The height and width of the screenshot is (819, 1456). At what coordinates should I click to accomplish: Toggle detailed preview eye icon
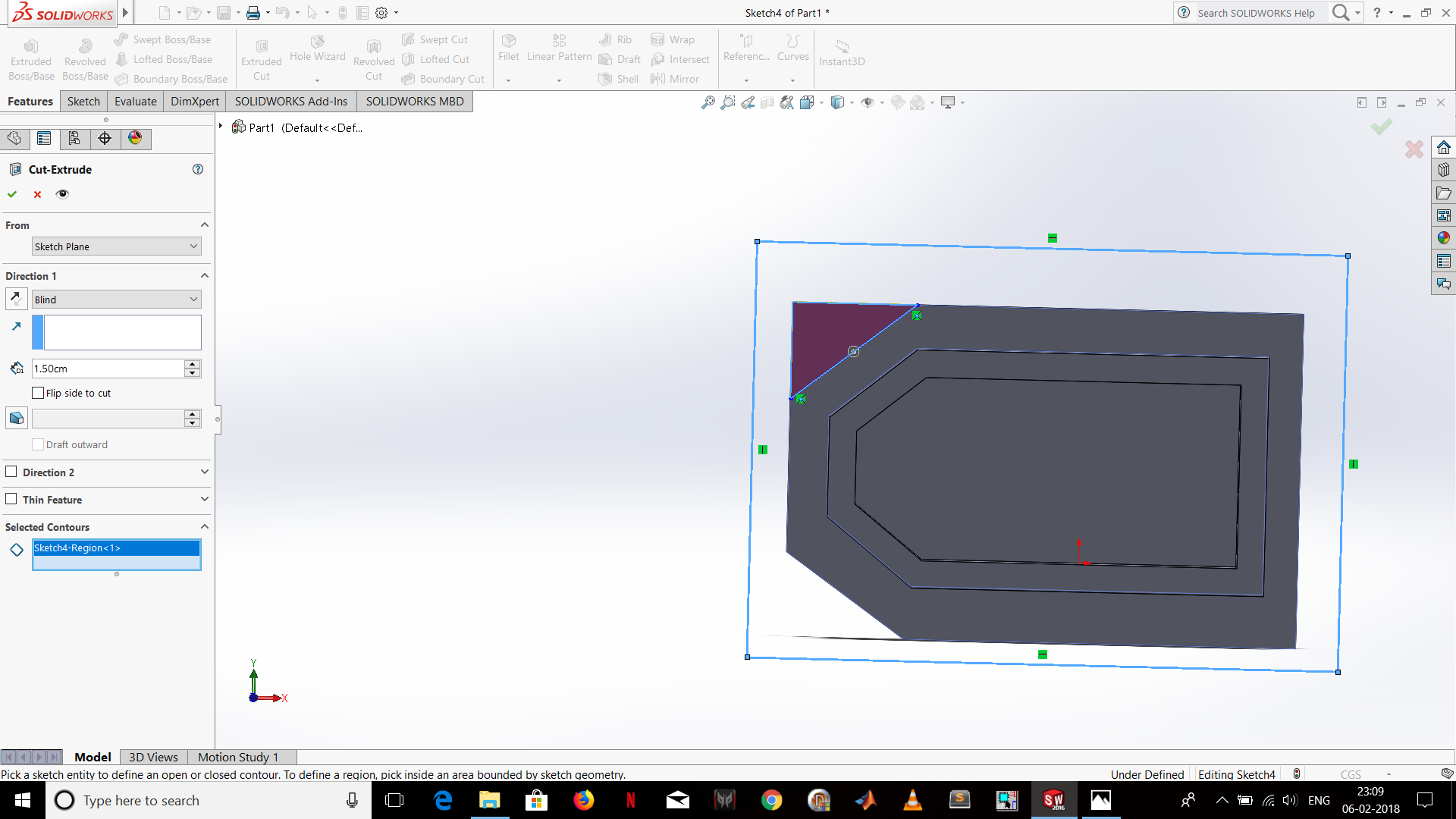(62, 194)
